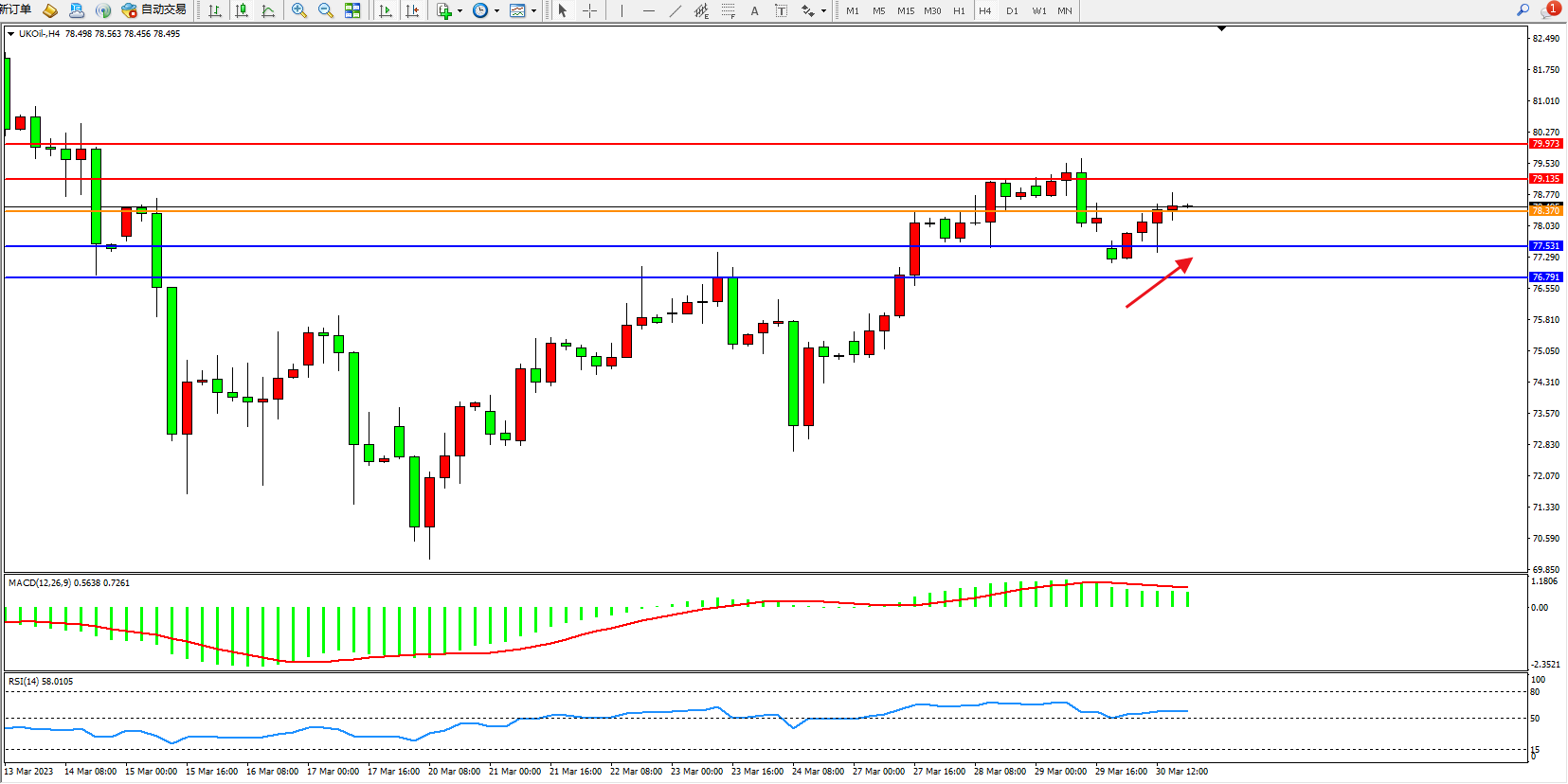Image resolution: width=1568 pixels, height=784 pixels.
Task: Expand the indicators list dropdown arrow
Action: click(460, 11)
